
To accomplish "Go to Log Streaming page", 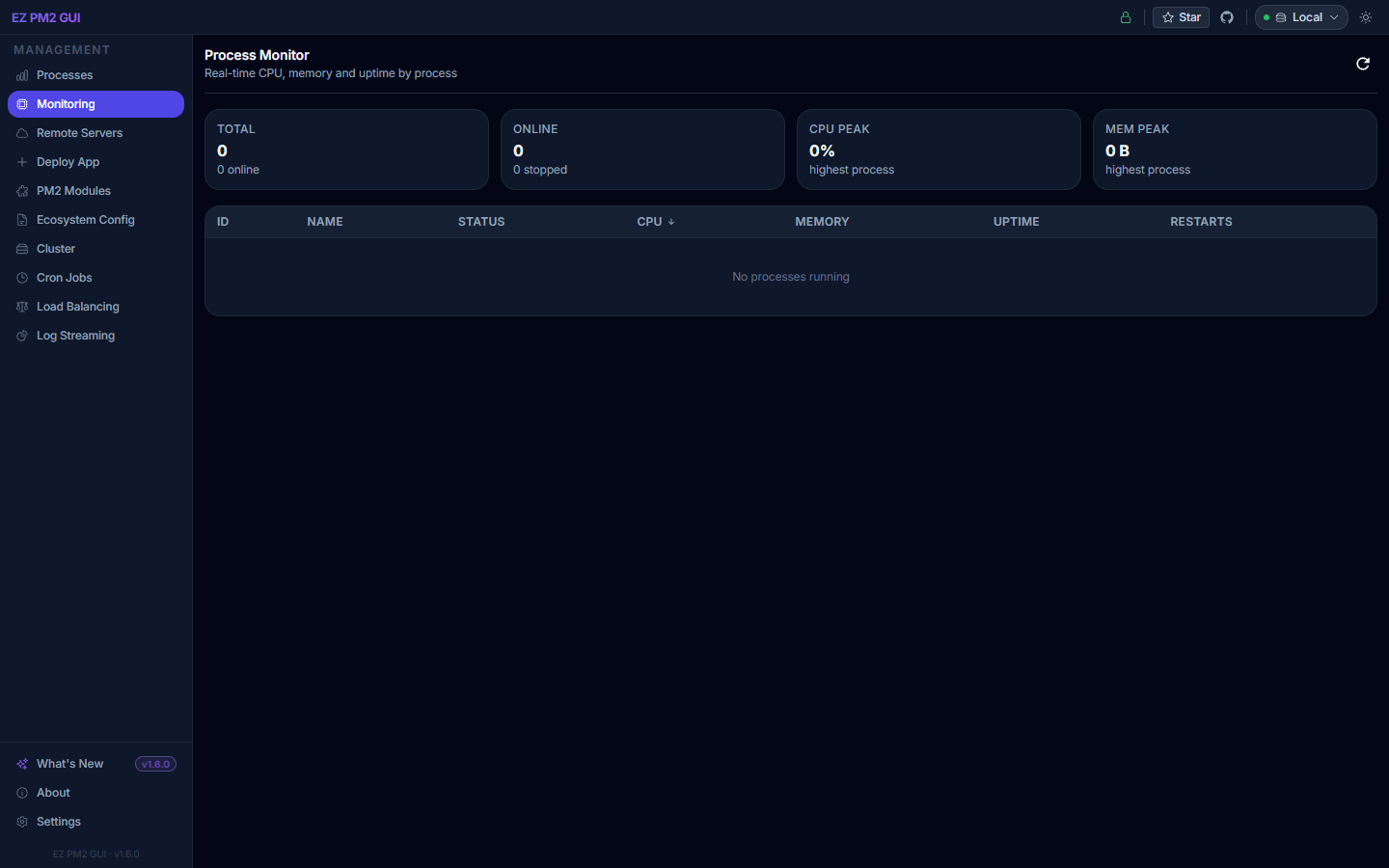I will tap(75, 336).
